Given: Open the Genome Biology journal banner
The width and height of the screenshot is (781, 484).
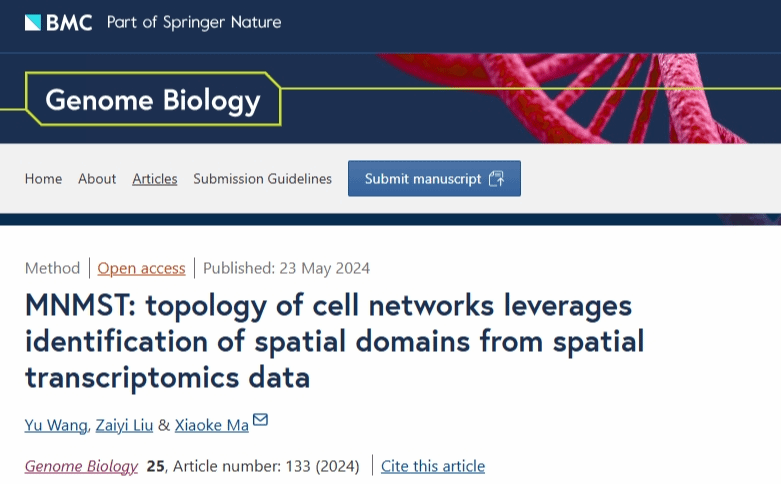Looking at the screenshot, I should tap(152, 100).
